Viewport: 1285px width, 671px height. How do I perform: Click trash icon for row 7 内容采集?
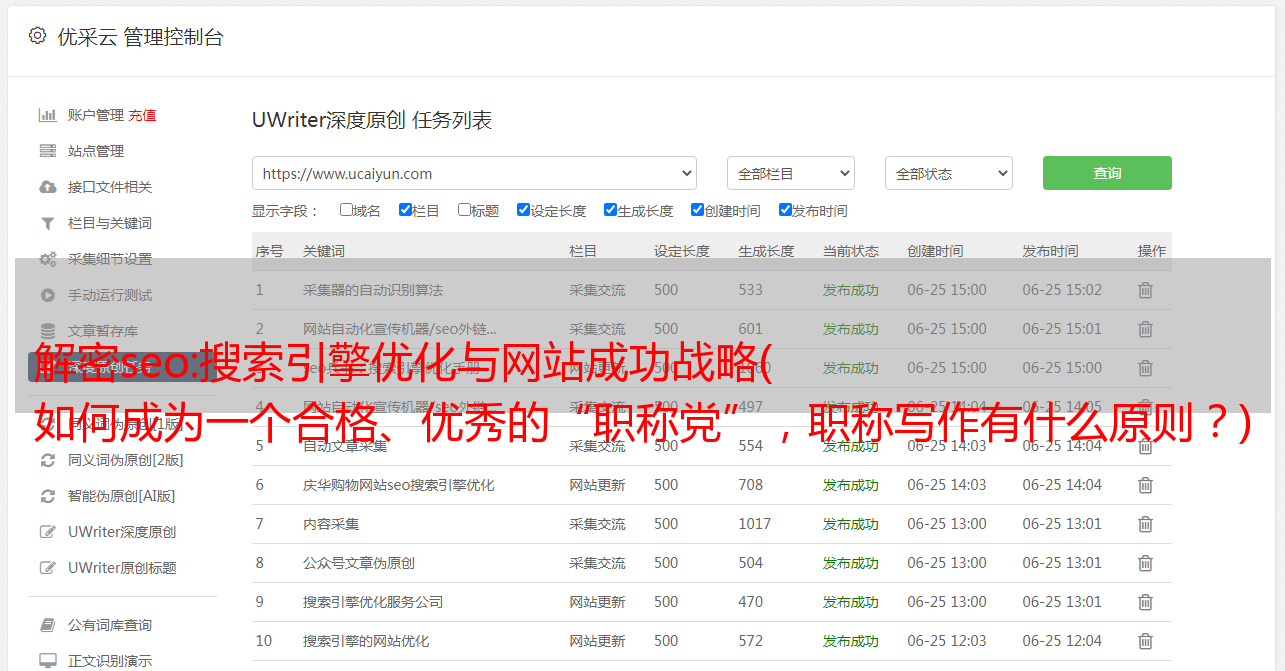pyautogui.click(x=1145, y=524)
